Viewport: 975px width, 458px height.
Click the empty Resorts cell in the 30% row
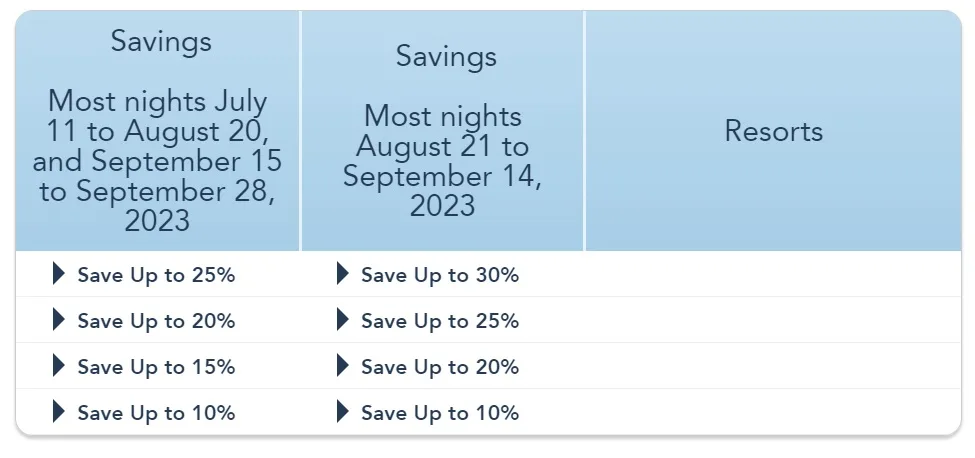pyautogui.click(x=773, y=274)
